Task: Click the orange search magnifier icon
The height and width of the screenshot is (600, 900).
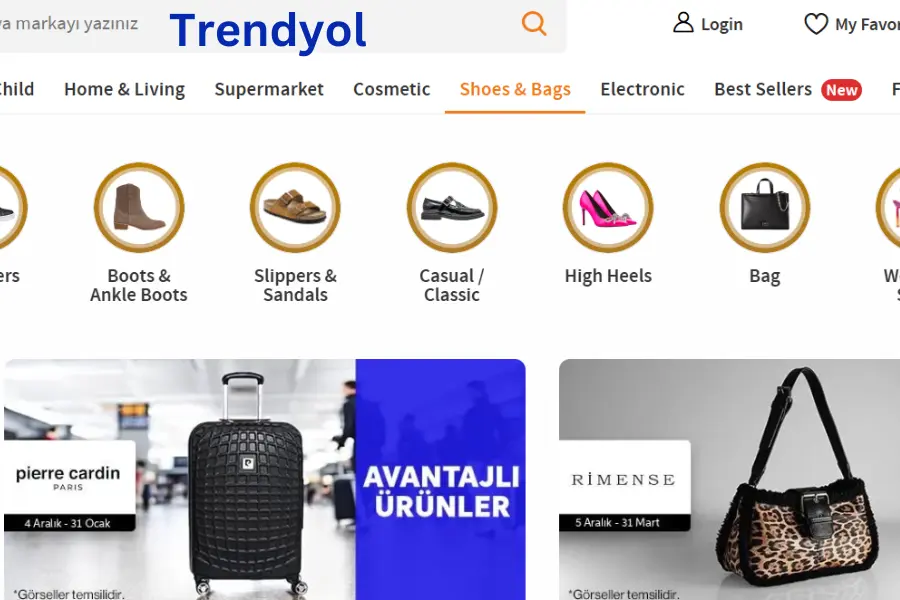Action: click(534, 24)
